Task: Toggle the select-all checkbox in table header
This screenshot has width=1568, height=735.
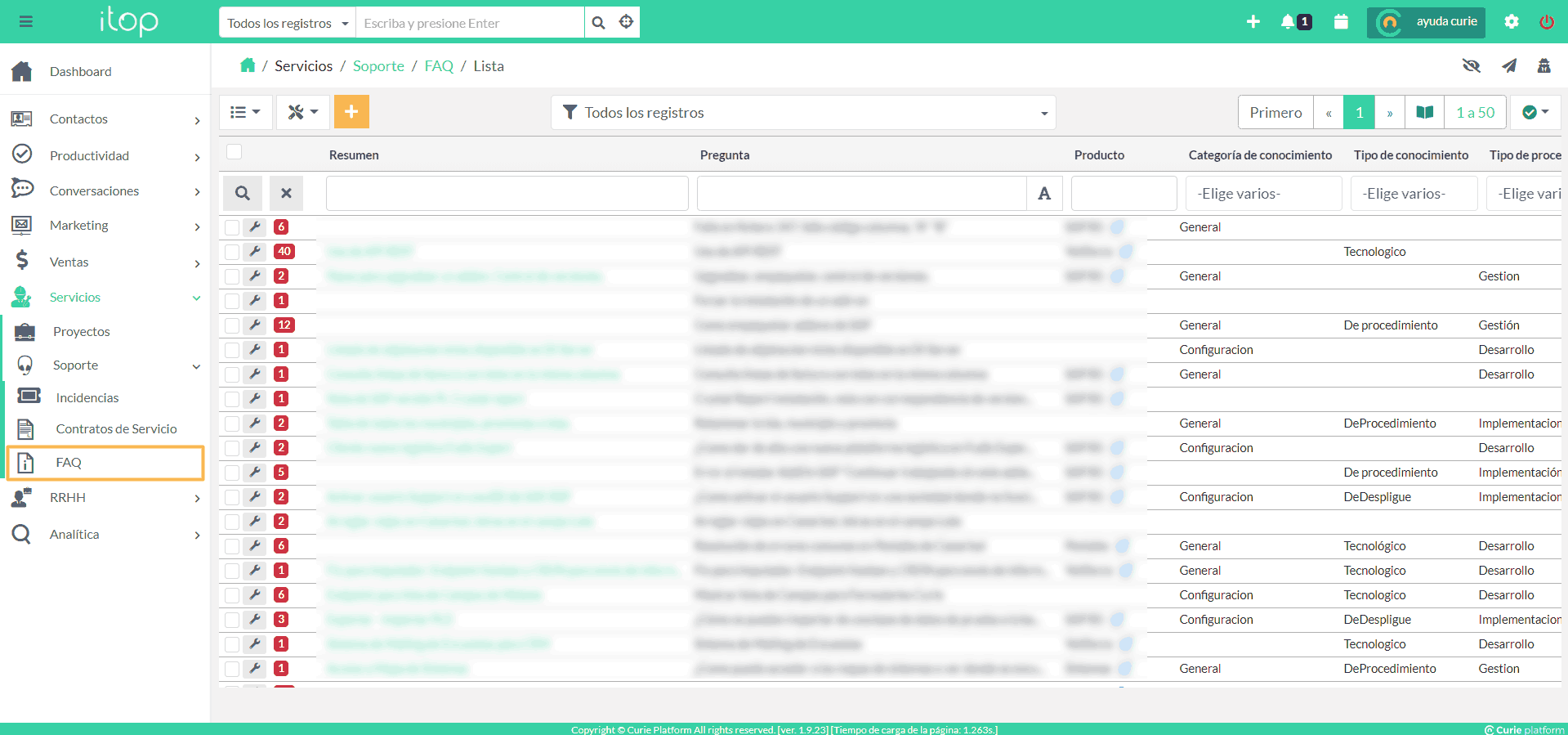Action: point(235,152)
